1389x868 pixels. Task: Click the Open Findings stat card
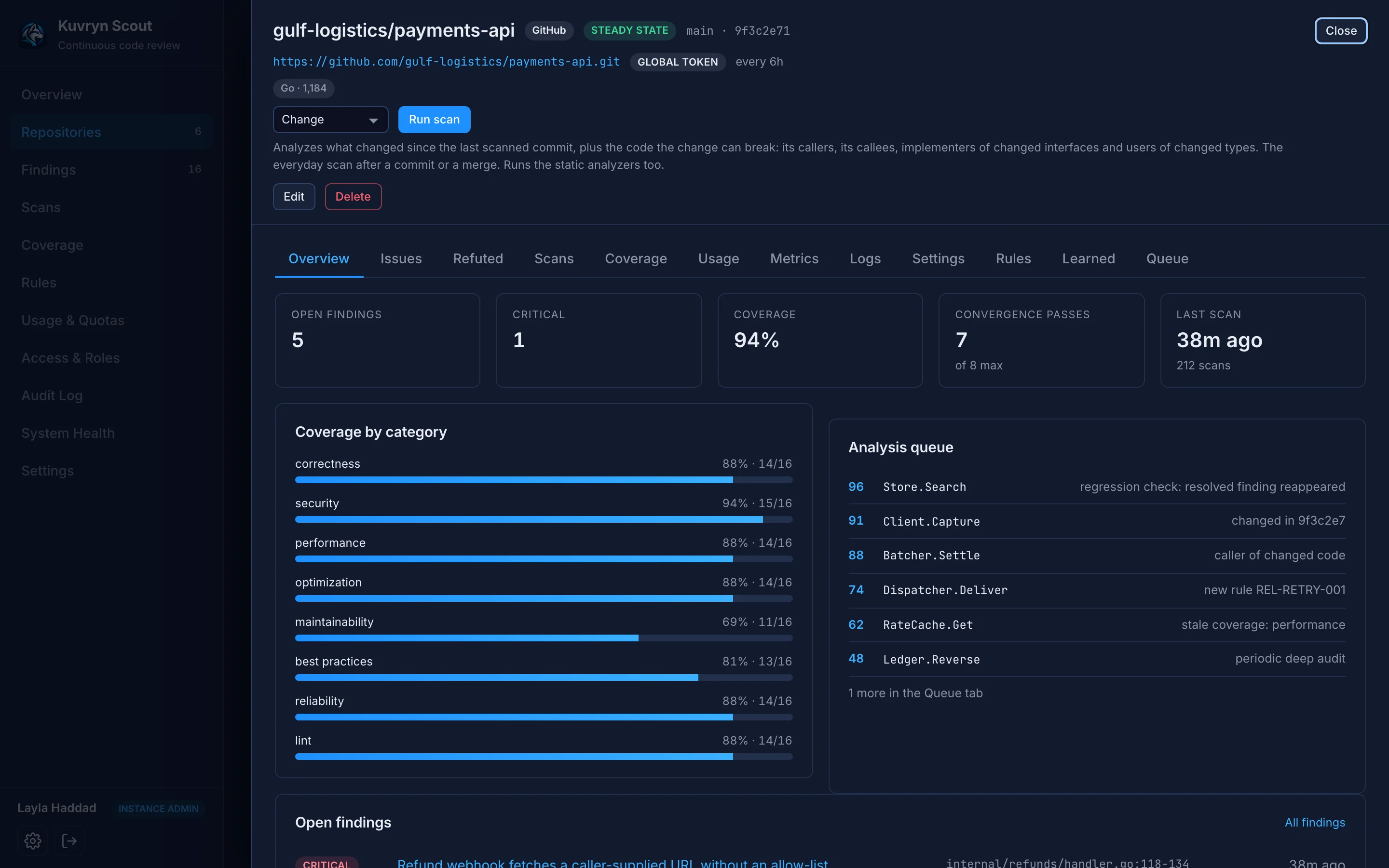point(377,340)
